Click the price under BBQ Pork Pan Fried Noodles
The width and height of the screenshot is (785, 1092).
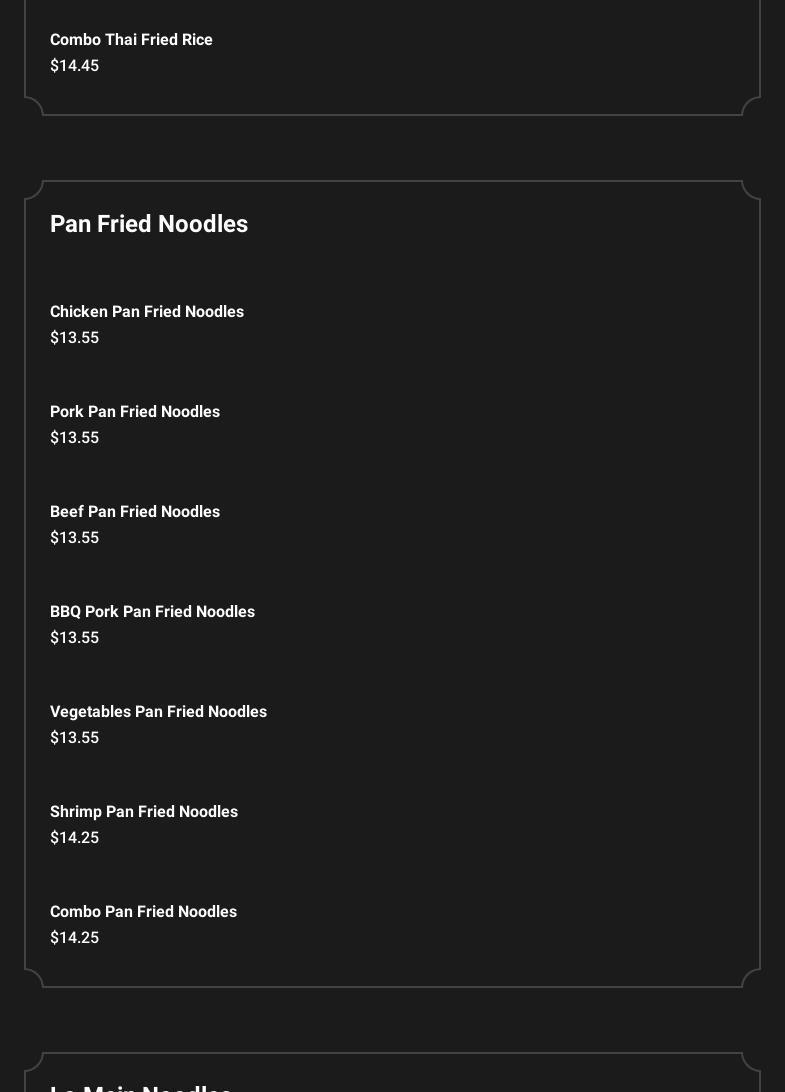(x=74, y=638)
